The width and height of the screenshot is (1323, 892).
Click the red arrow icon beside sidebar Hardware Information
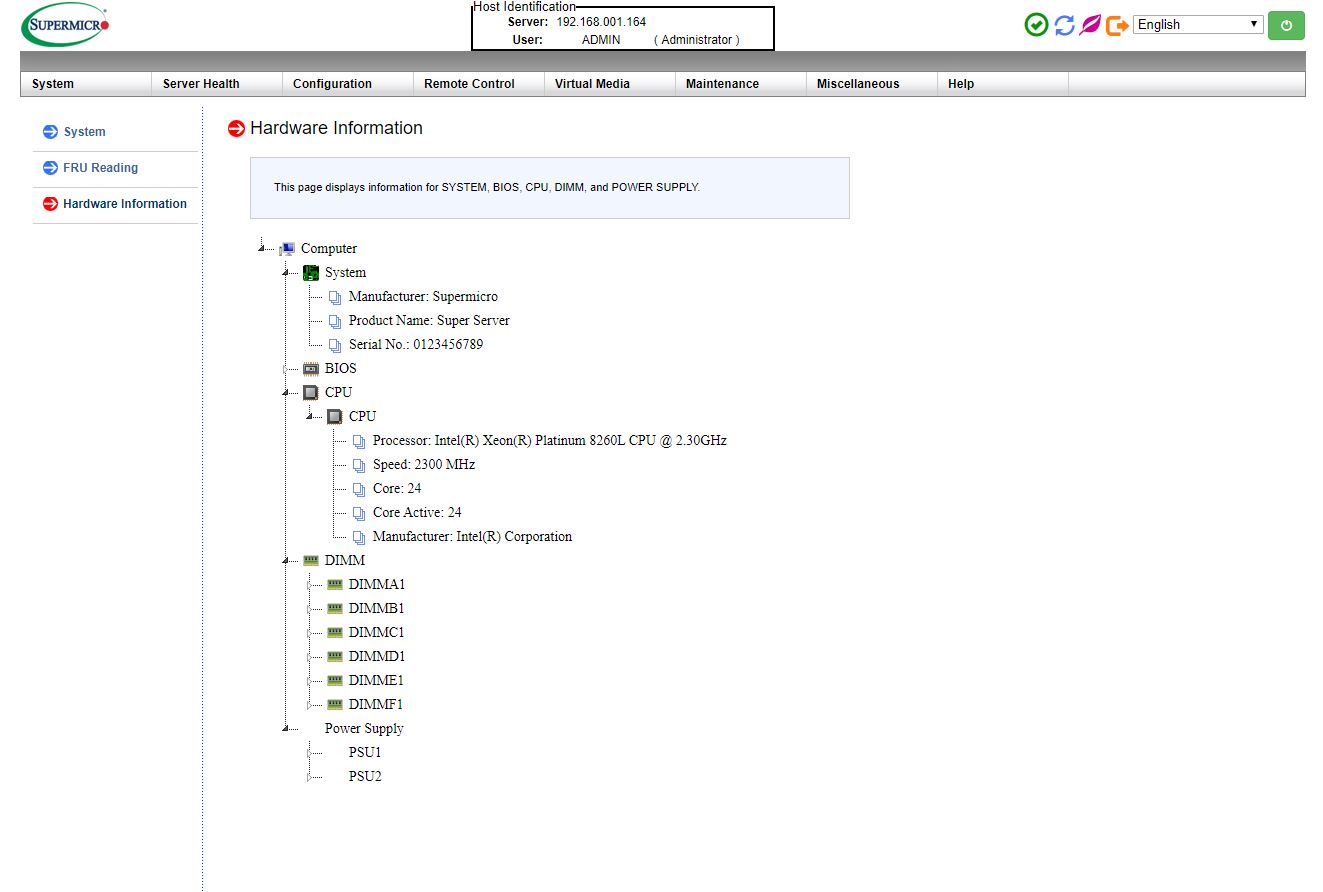click(x=50, y=204)
